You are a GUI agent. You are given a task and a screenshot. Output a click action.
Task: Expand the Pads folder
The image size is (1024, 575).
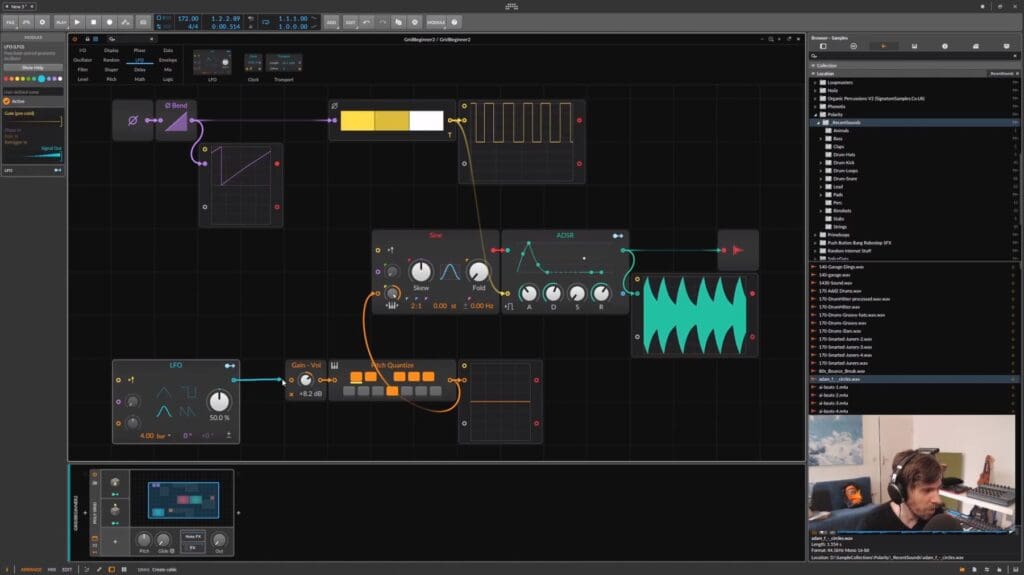(x=821, y=195)
